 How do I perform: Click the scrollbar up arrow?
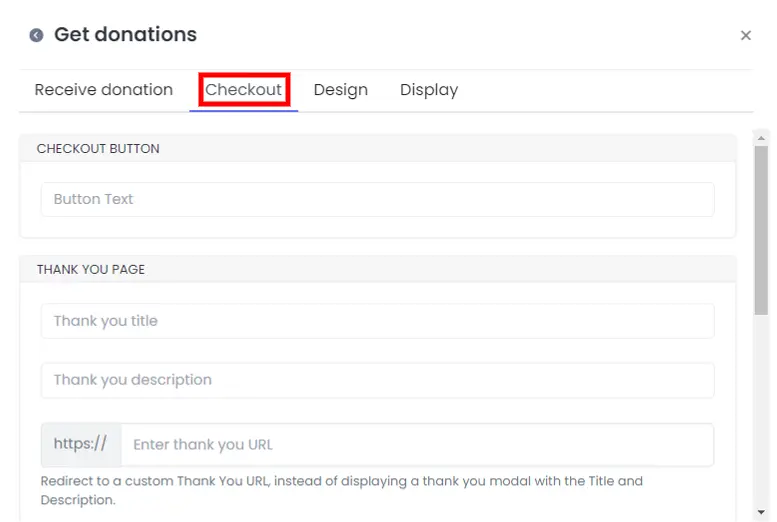pos(761,138)
